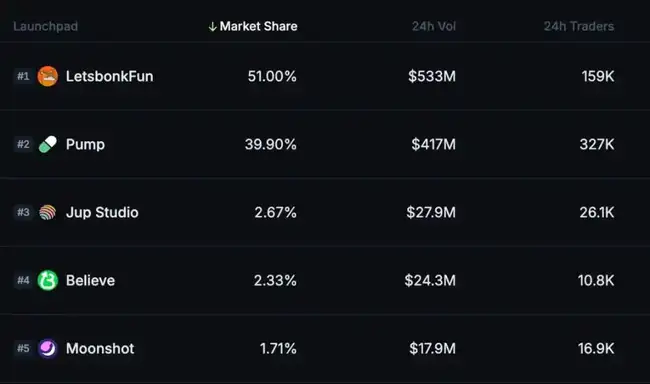Click the Moonshot purple moon icon
The height and width of the screenshot is (384, 650).
tap(48, 348)
